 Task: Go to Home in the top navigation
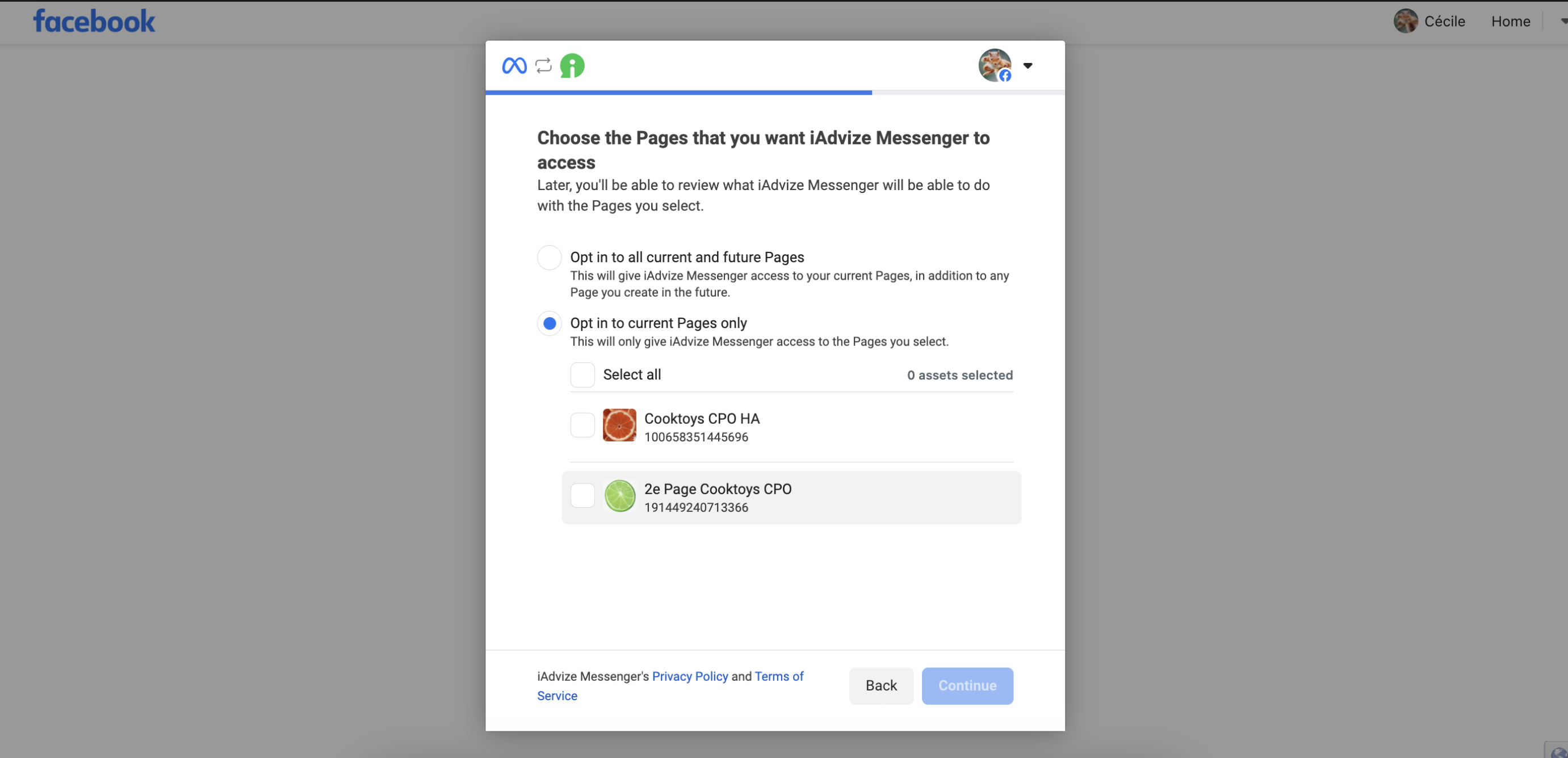(1510, 22)
